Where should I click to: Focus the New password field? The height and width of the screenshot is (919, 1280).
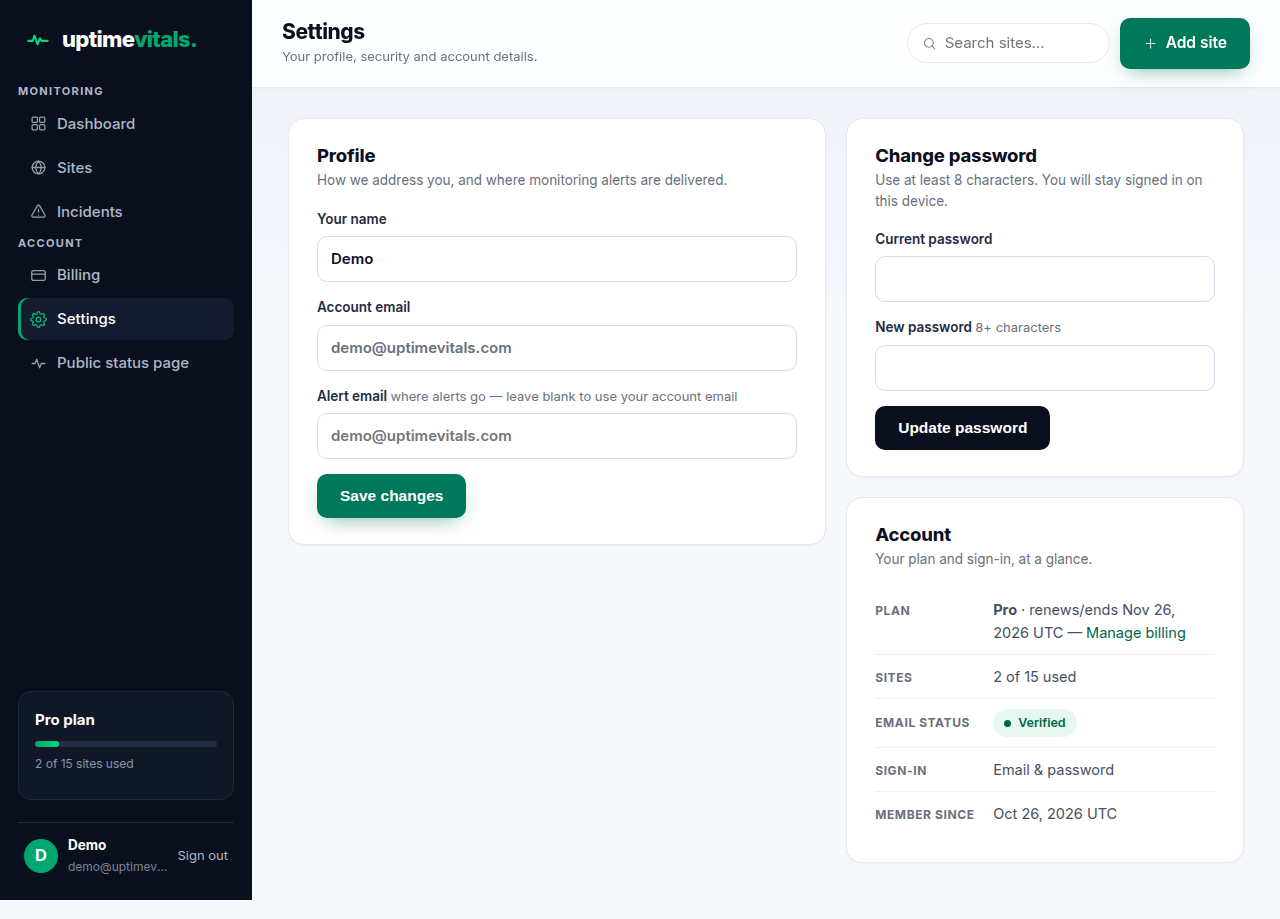1045,368
